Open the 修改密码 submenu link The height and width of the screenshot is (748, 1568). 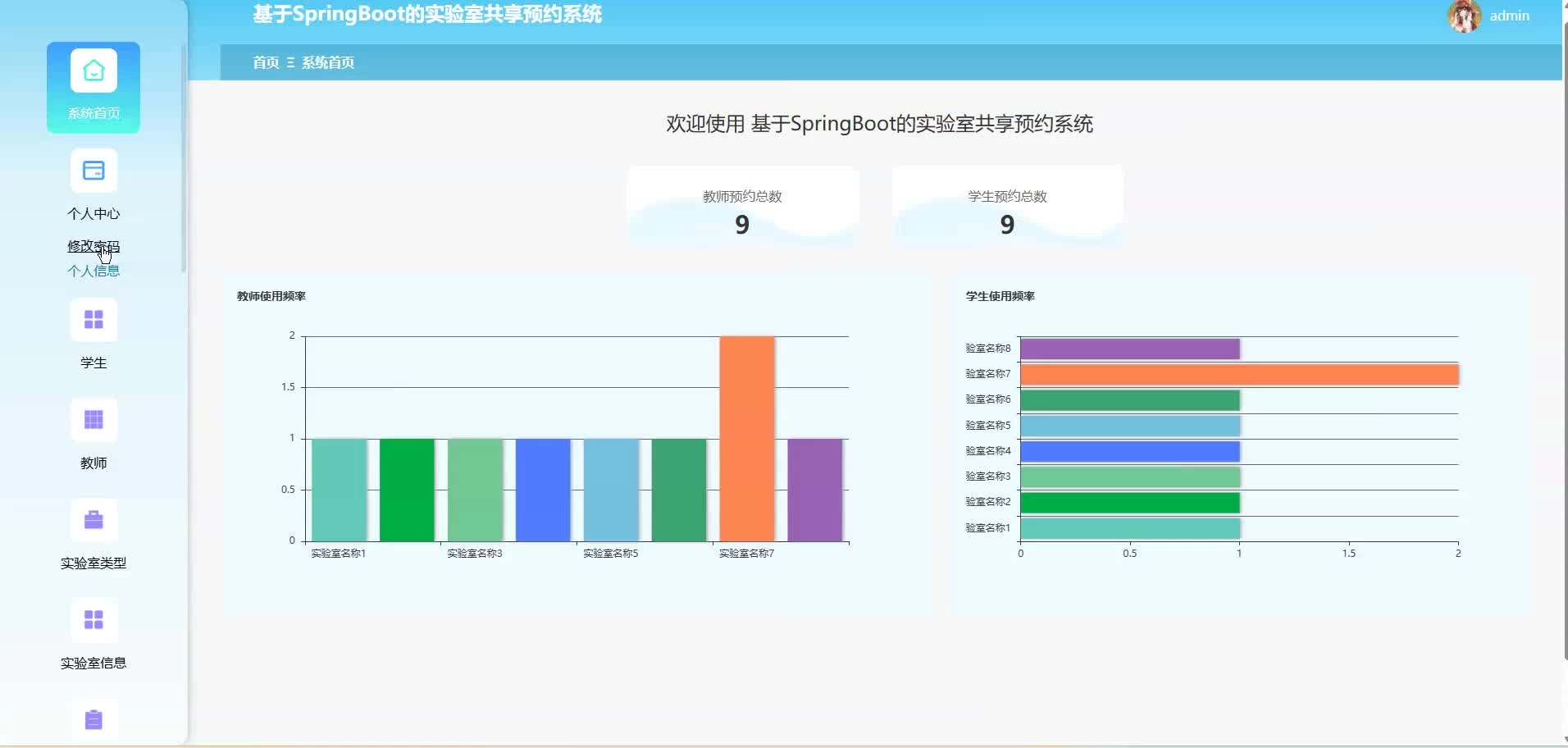click(93, 246)
